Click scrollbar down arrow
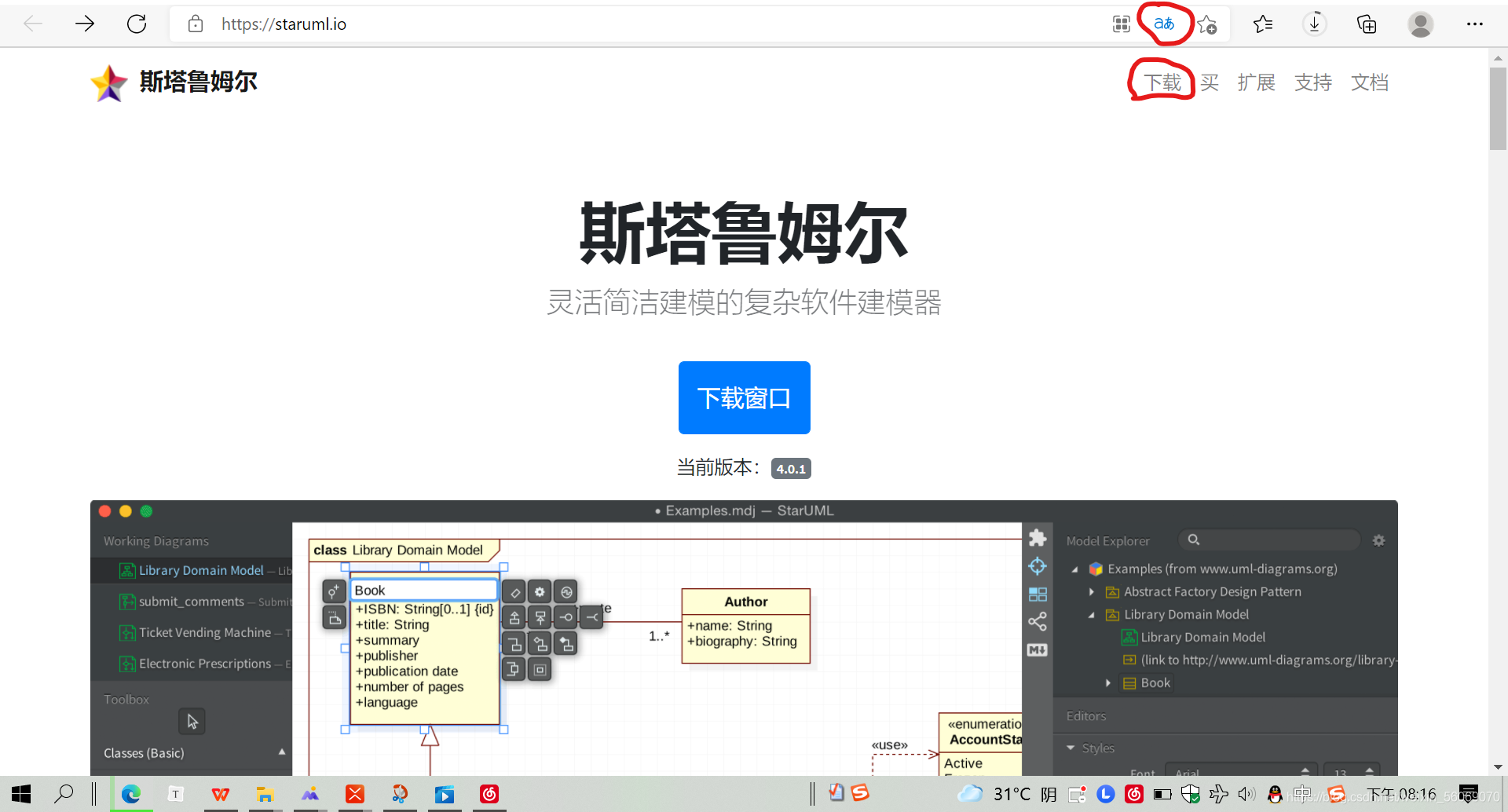Viewport: 1508px width, 812px height. click(1498, 766)
